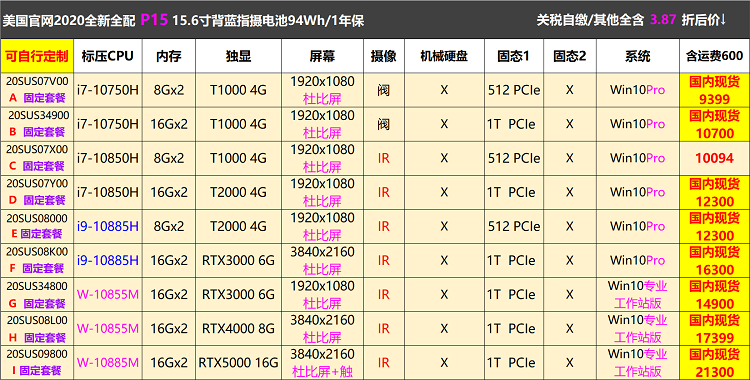Select the 标压CPU column header
The image size is (750, 380).
click(x=108, y=56)
